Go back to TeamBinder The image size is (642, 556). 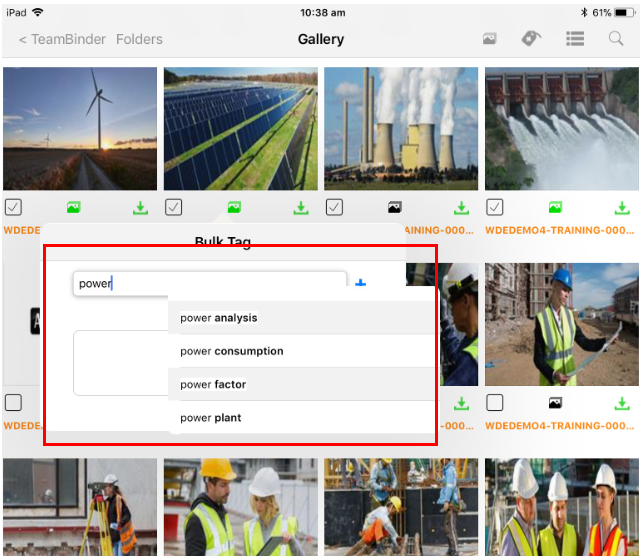coord(62,40)
